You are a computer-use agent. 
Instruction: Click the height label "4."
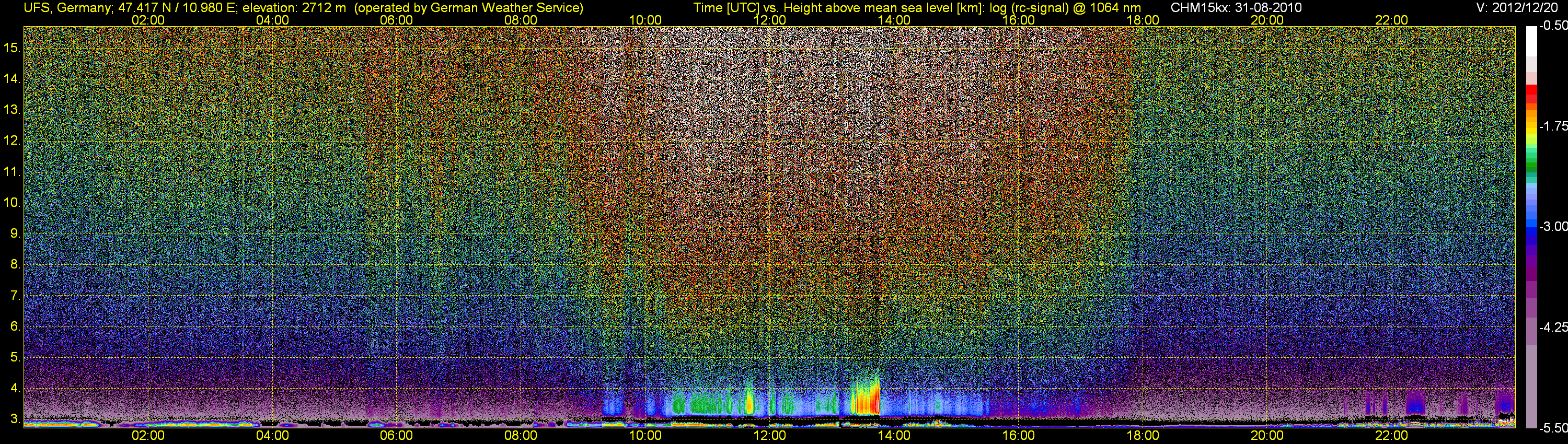click(x=16, y=389)
